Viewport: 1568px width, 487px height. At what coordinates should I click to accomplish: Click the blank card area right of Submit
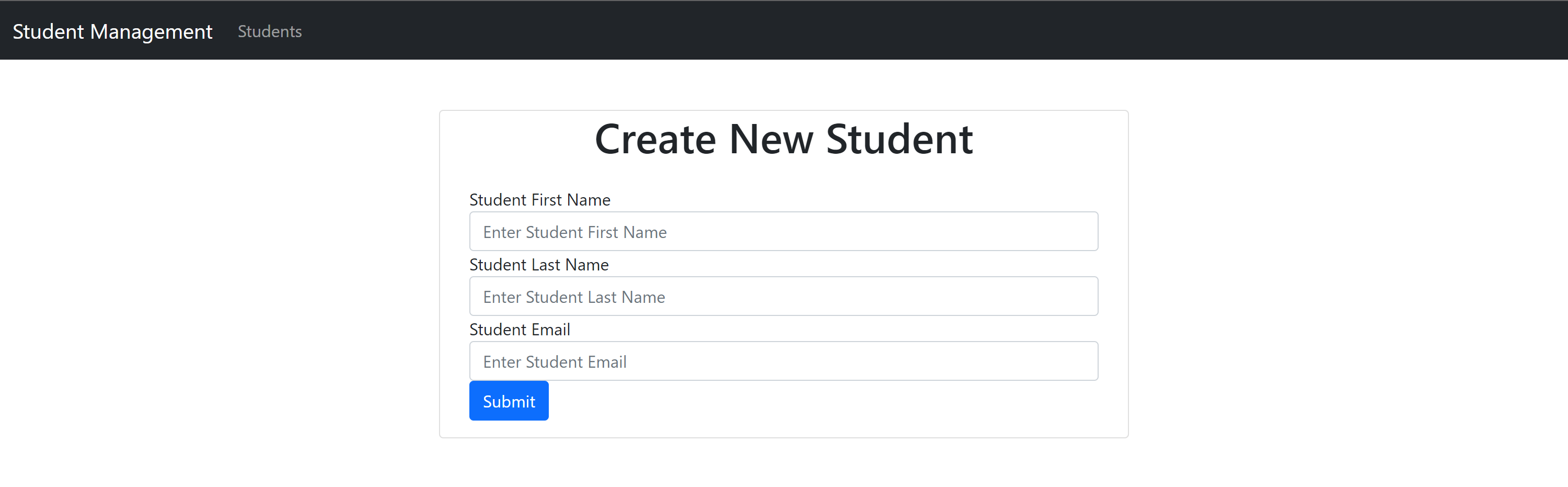click(x=822, y=401)
